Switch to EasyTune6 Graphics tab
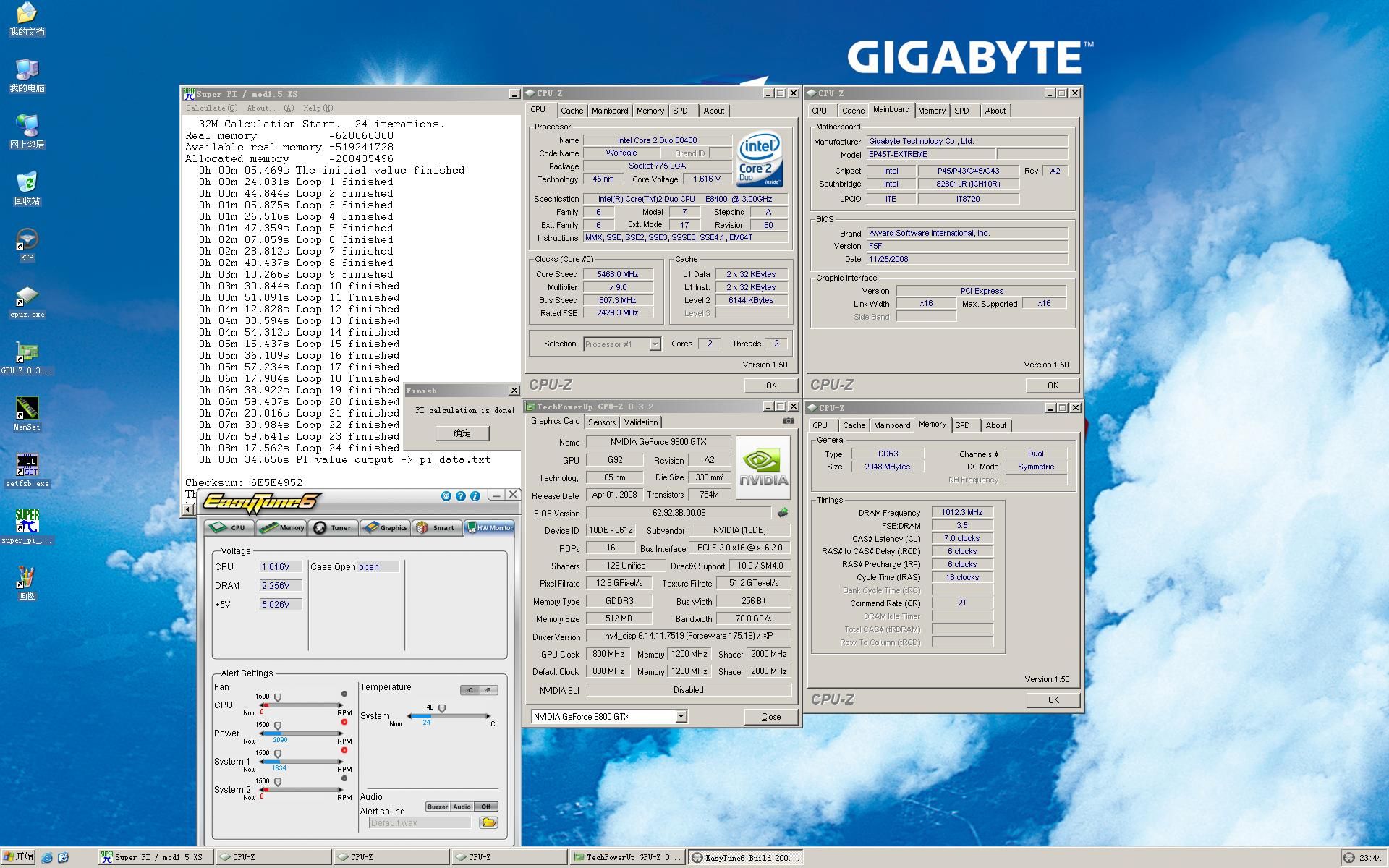Screen dimensions: 1389x868 click(x=385, y=527)
